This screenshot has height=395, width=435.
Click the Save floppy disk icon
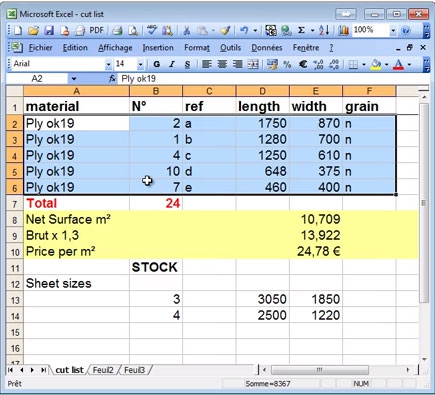49,31
